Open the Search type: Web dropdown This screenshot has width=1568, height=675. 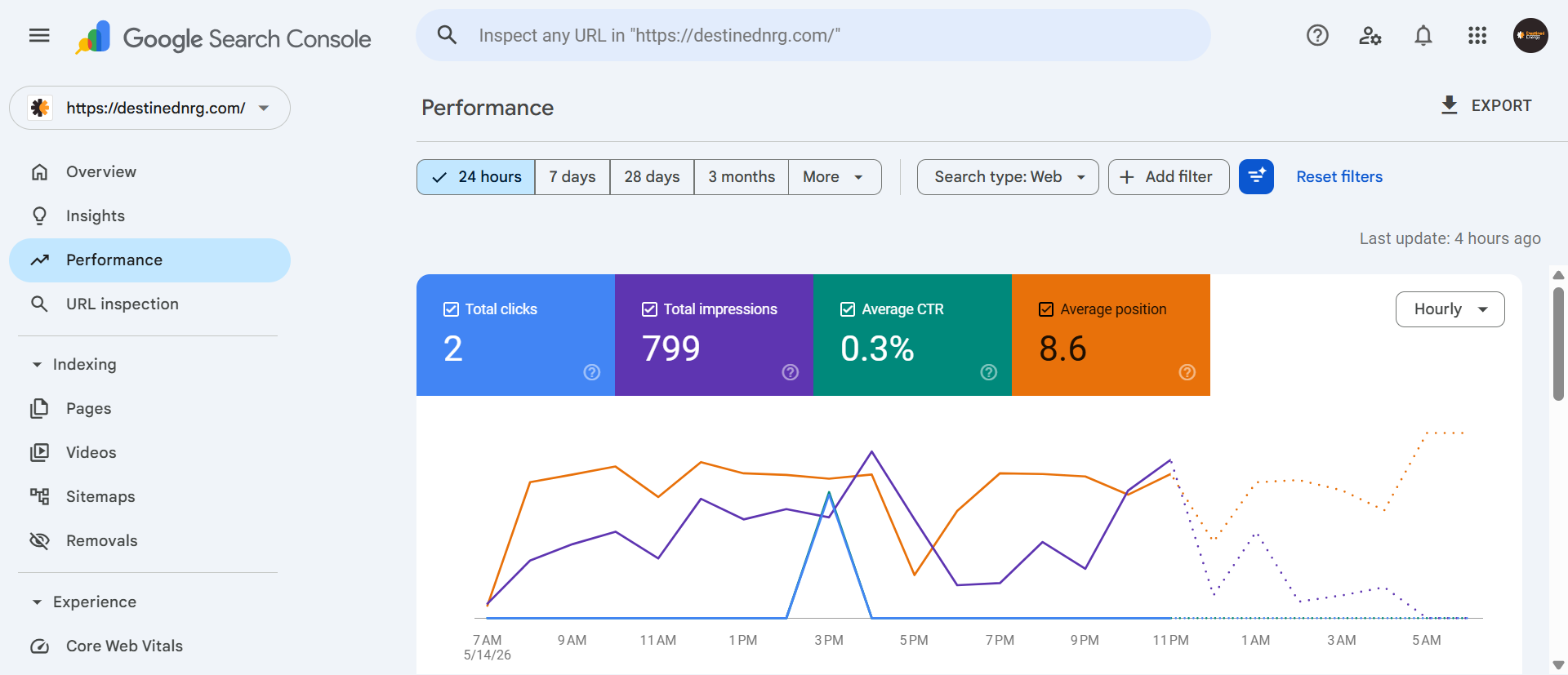tap(1008, 177)
